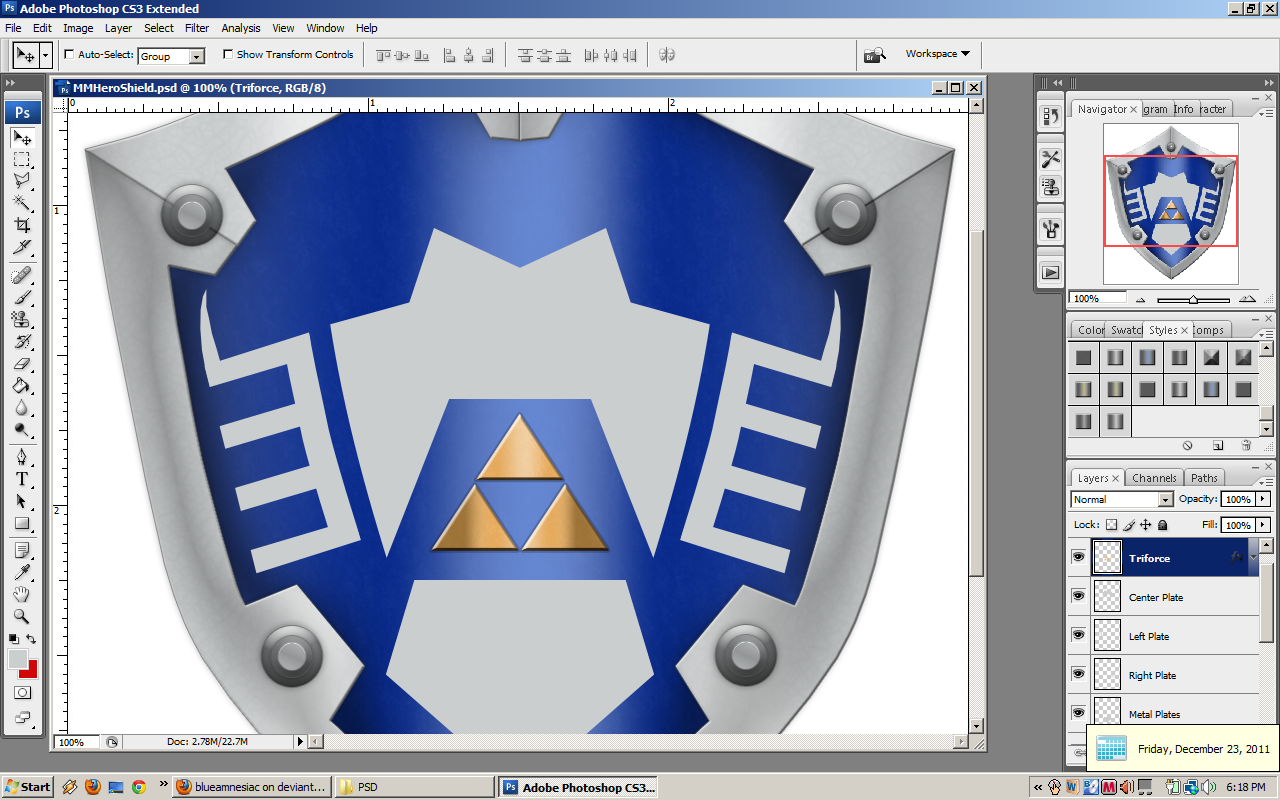Select the Slice tool
This screenshot has height=800, width=1280.
pyautogui.click(x=22, y=247)
